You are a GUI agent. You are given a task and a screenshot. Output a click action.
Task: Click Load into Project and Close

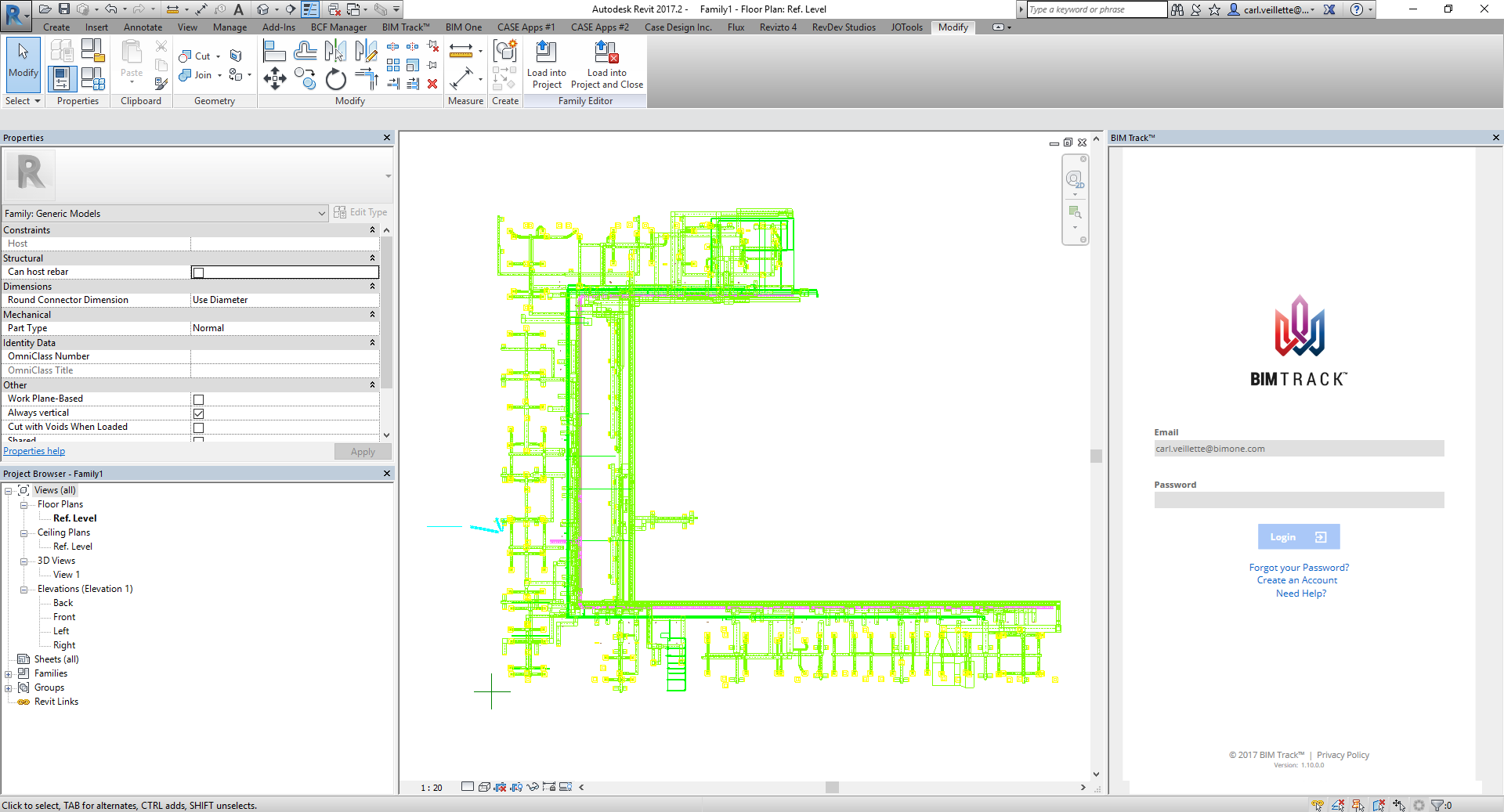point(607,64)
